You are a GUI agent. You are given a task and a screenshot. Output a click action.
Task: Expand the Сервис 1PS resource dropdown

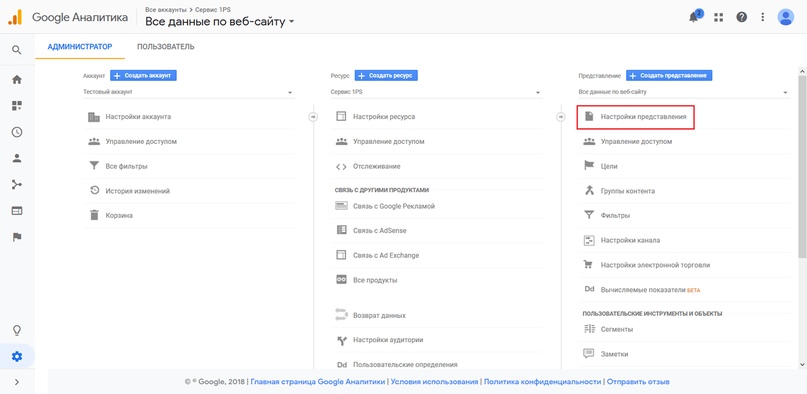pos(436,92)
